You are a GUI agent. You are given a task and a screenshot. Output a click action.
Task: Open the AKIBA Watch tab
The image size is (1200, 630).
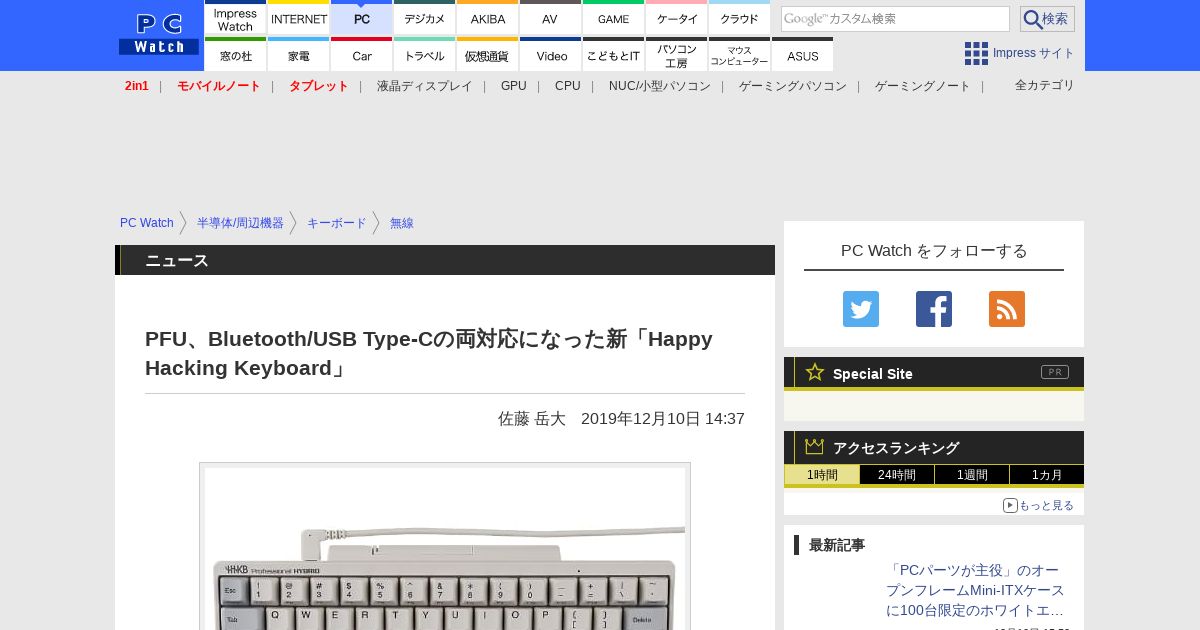488,17
